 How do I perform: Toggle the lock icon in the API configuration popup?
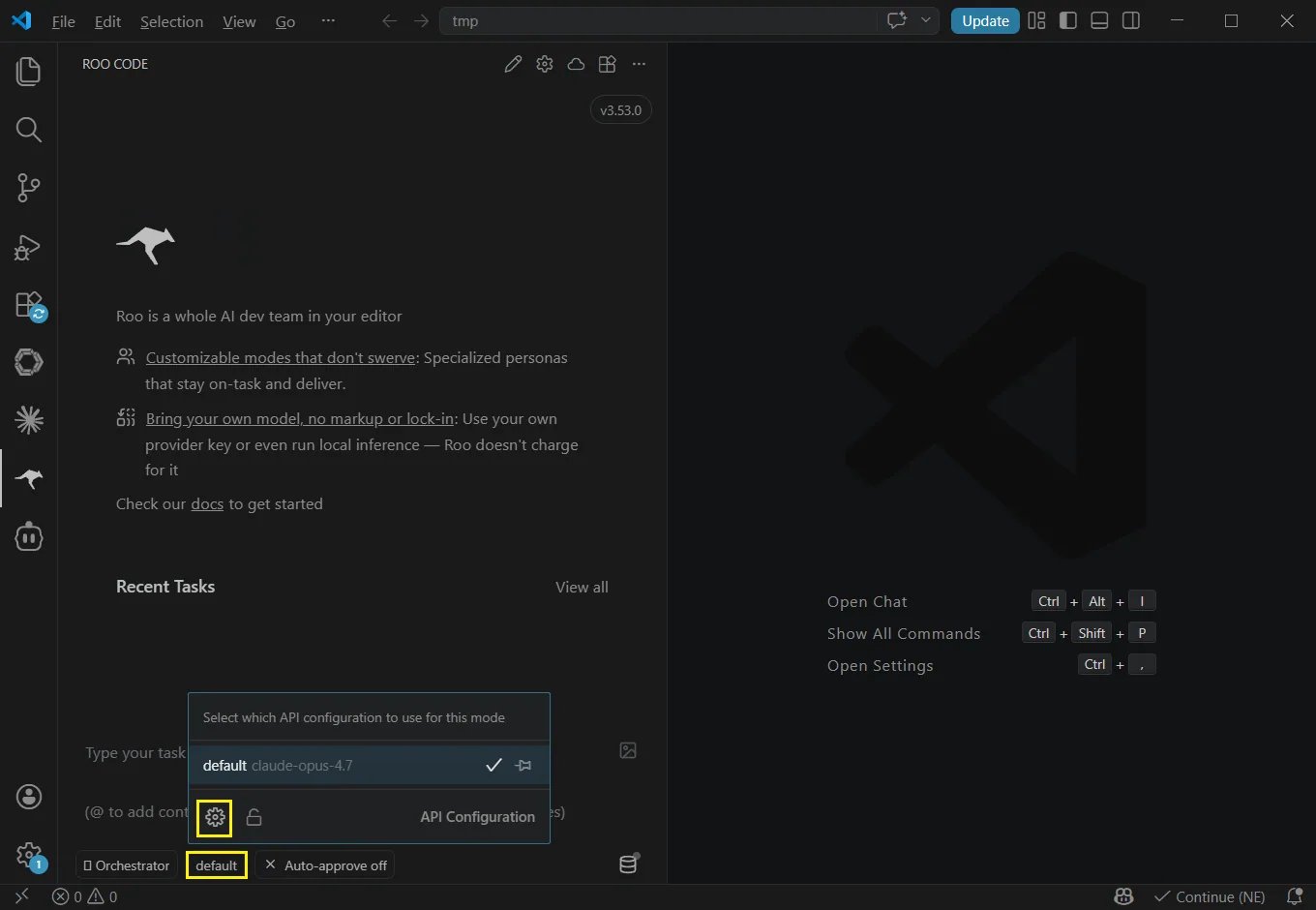(x=254, y=817)
